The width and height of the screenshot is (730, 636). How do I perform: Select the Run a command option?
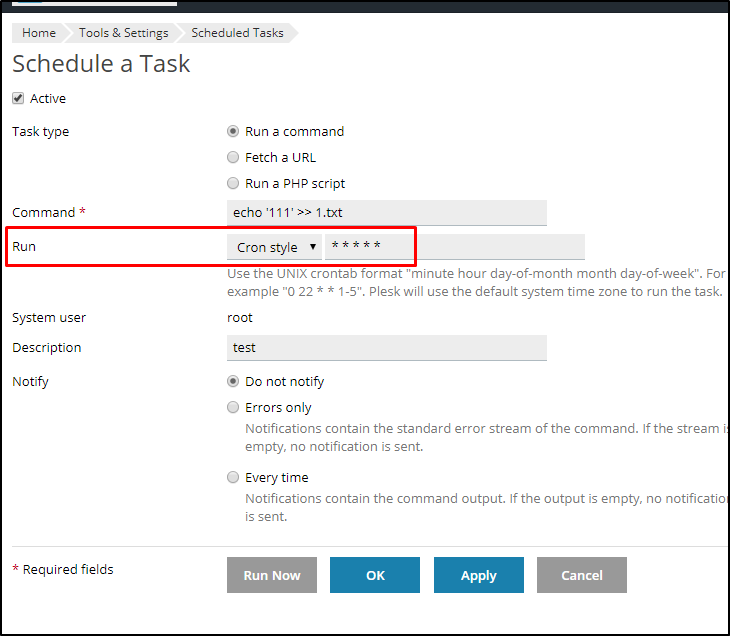tap(233, 131)
